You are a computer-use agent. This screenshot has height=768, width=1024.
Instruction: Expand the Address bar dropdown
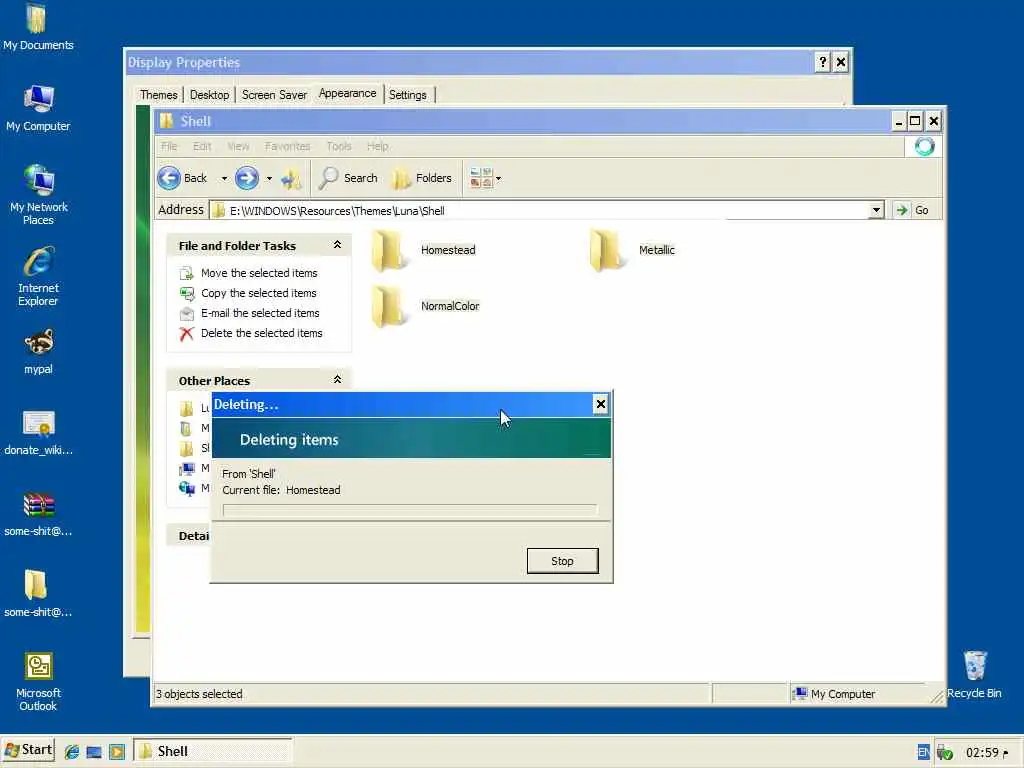(x=876, y=210)
